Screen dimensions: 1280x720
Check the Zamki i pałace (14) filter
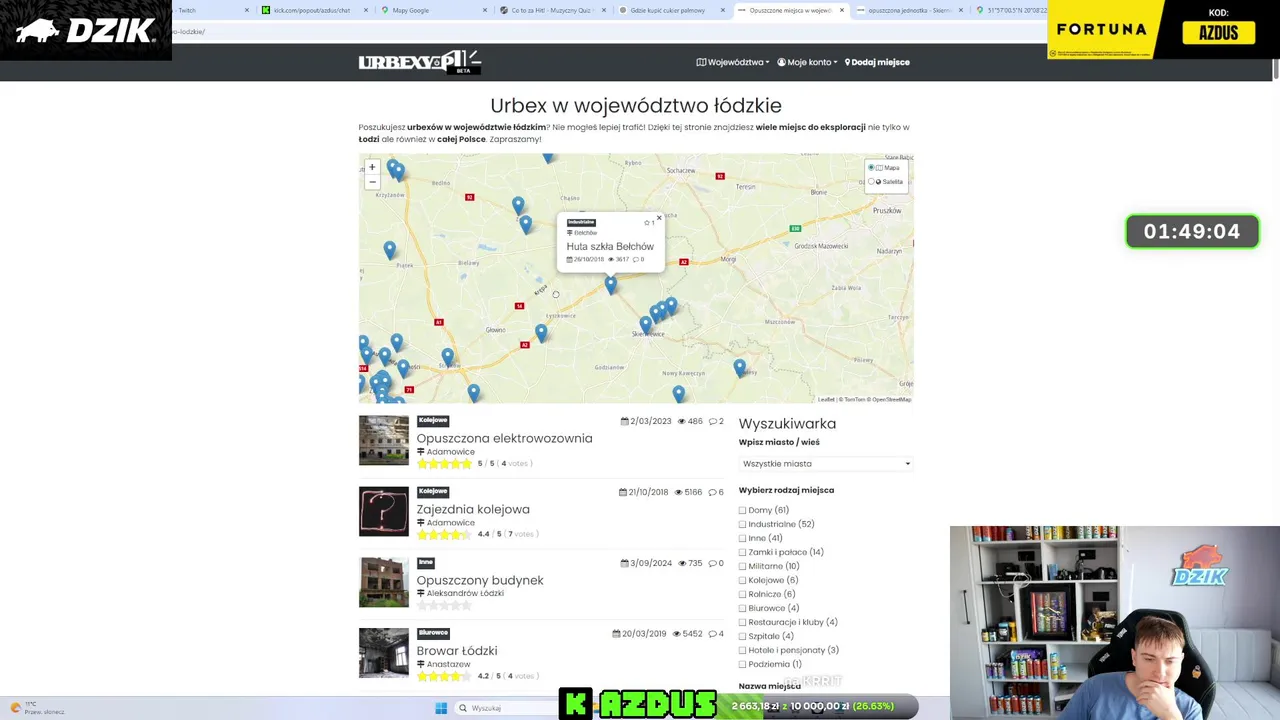[742, 552]
